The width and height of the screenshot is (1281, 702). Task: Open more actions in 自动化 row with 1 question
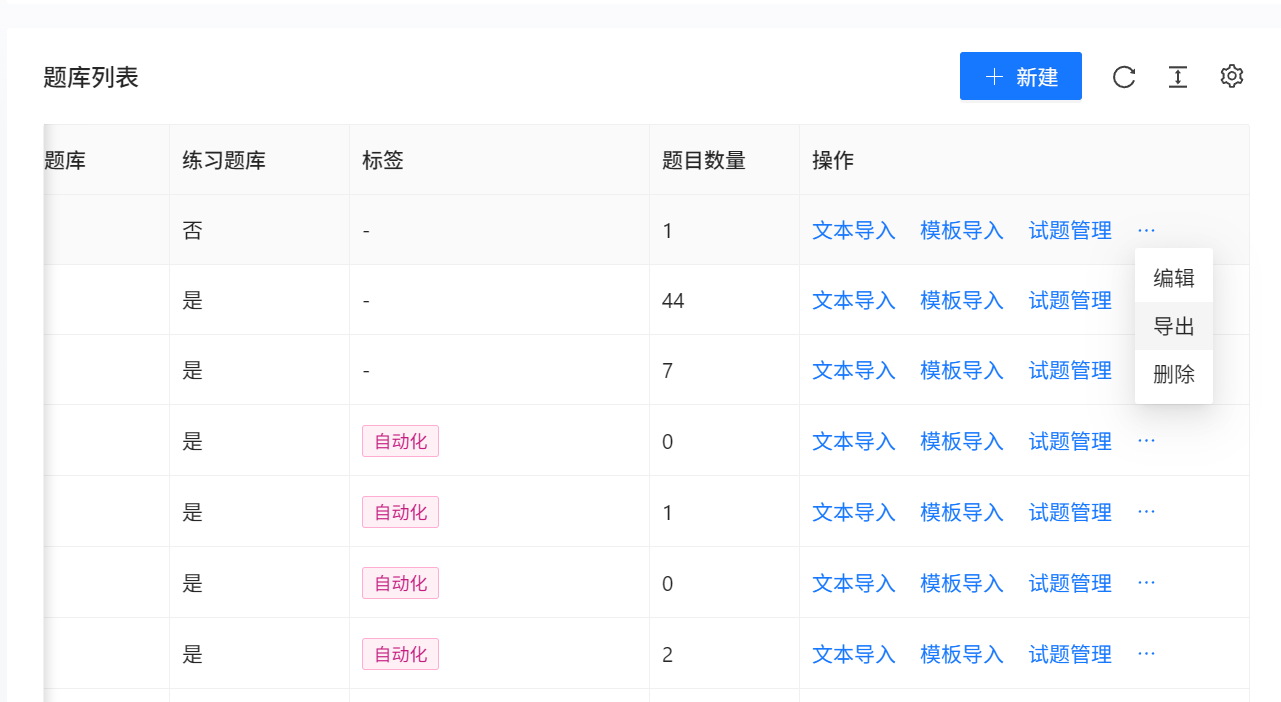click(x=1147, y=512)
